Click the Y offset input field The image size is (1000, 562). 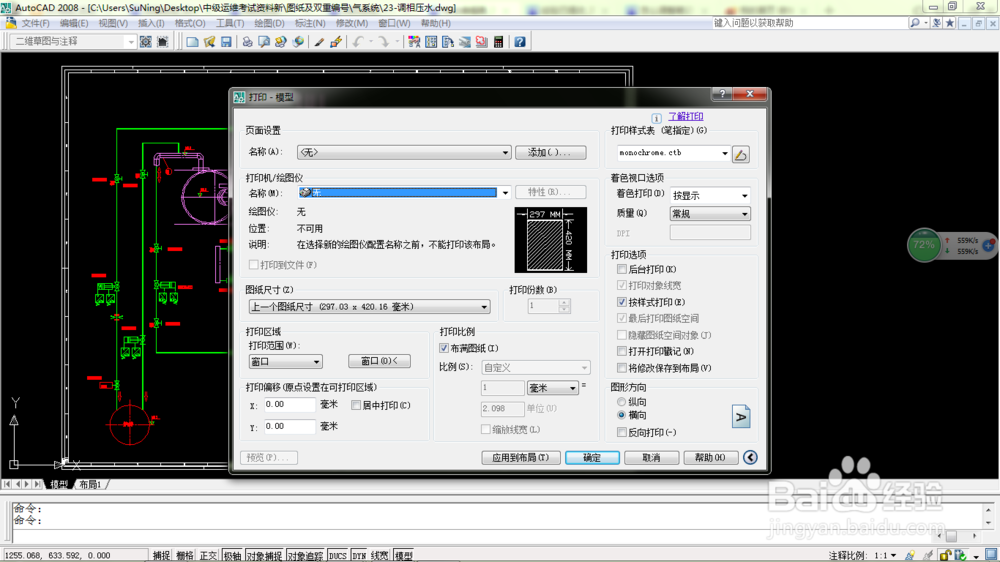coord(290,426)
